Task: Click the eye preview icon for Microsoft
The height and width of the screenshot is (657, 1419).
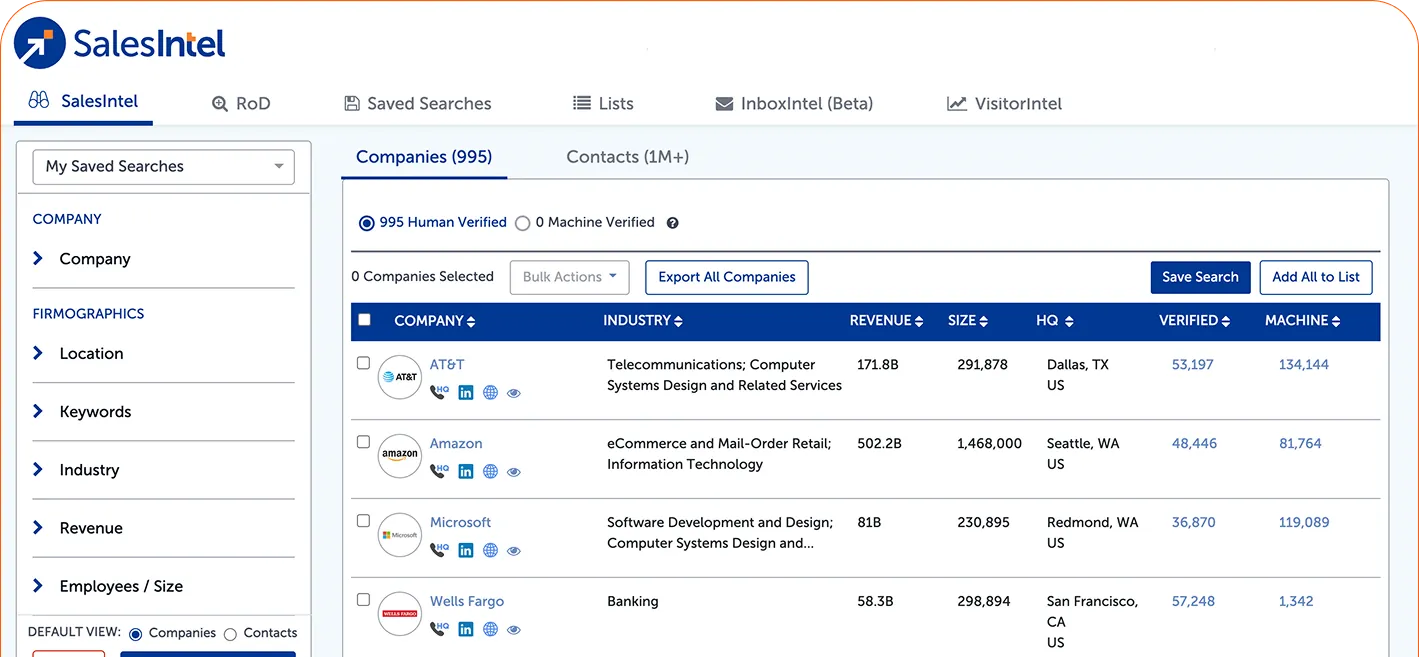Action: [x=514, y=550]
